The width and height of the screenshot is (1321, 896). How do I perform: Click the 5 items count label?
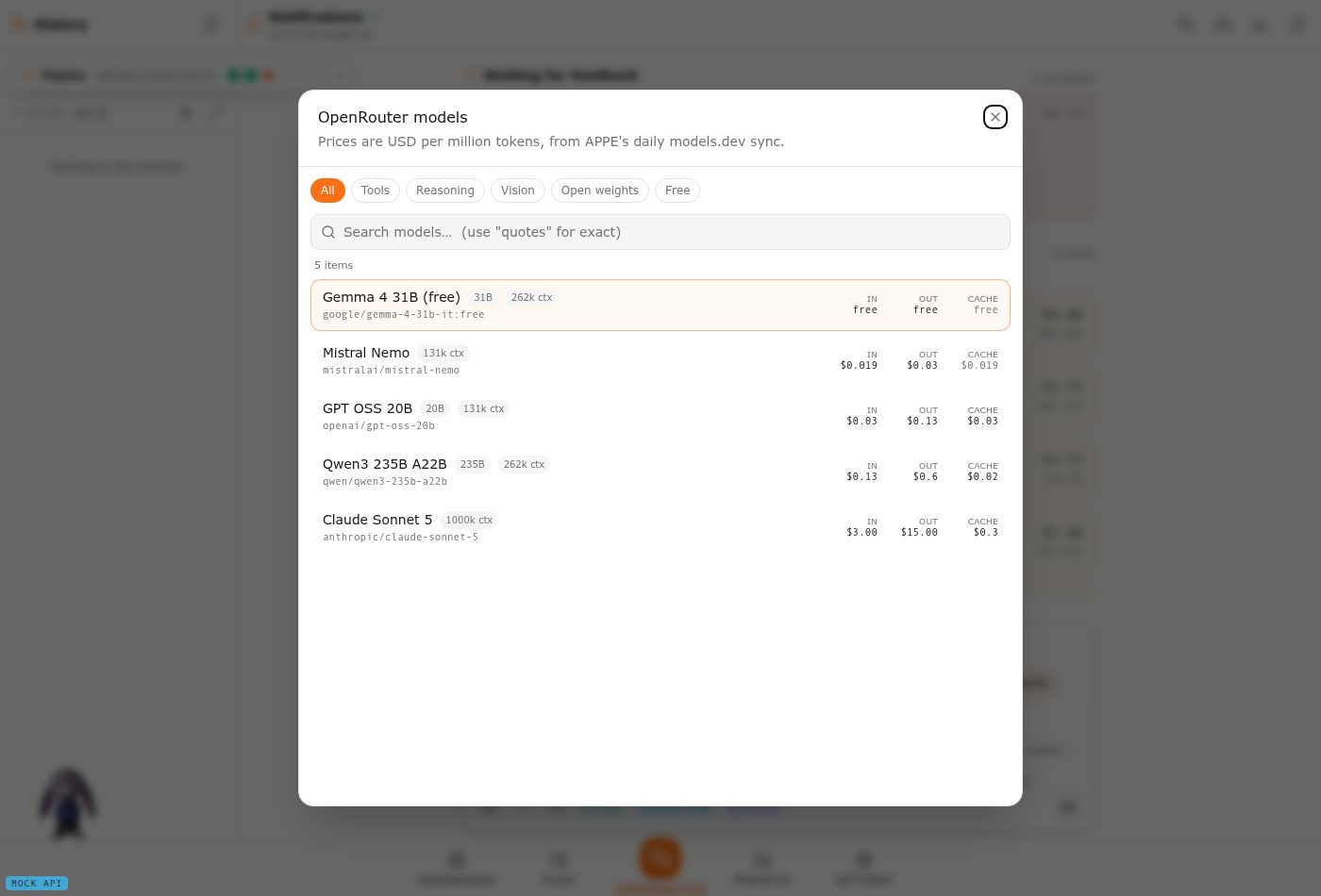point(334,265)
